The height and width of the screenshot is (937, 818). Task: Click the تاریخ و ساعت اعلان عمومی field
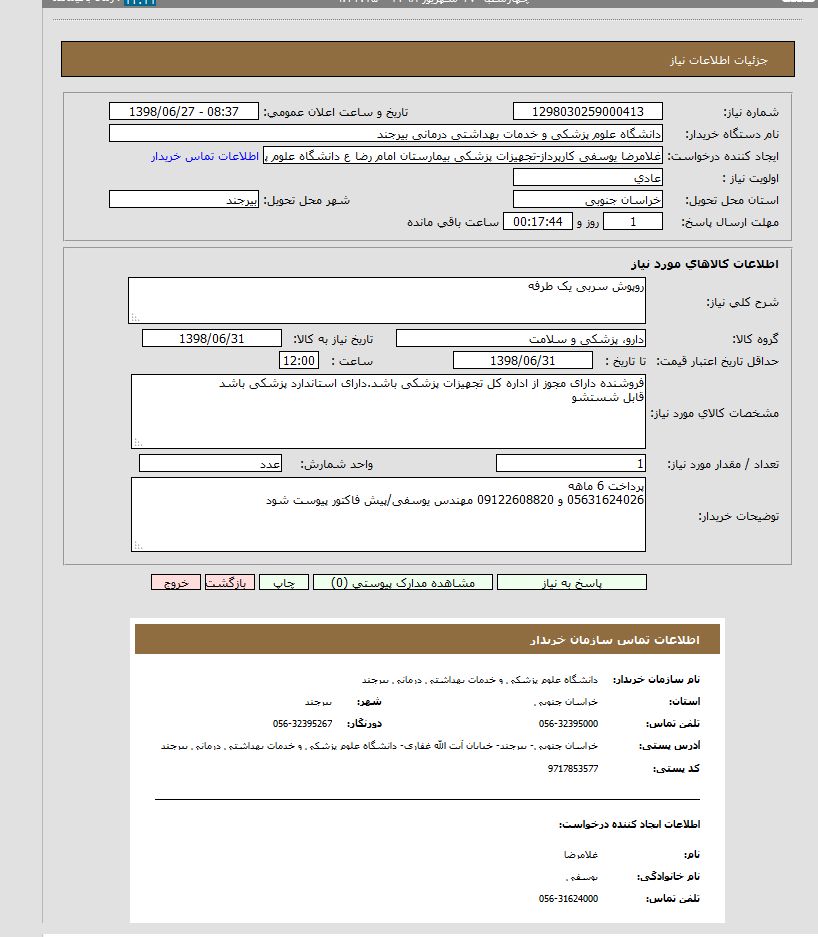[x=183, y=111]
